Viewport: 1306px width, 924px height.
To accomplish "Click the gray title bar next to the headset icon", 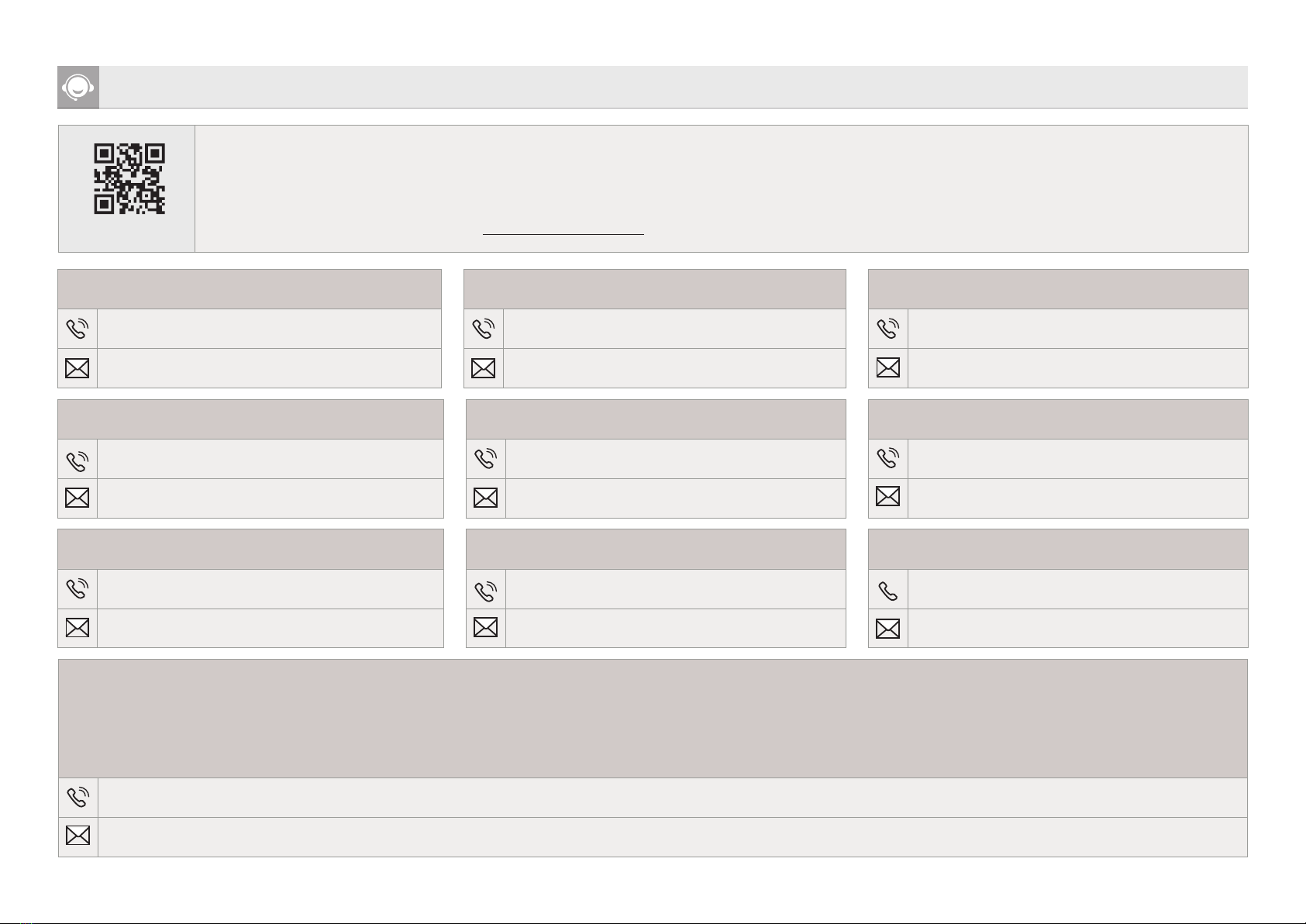I will click(674, 88).
